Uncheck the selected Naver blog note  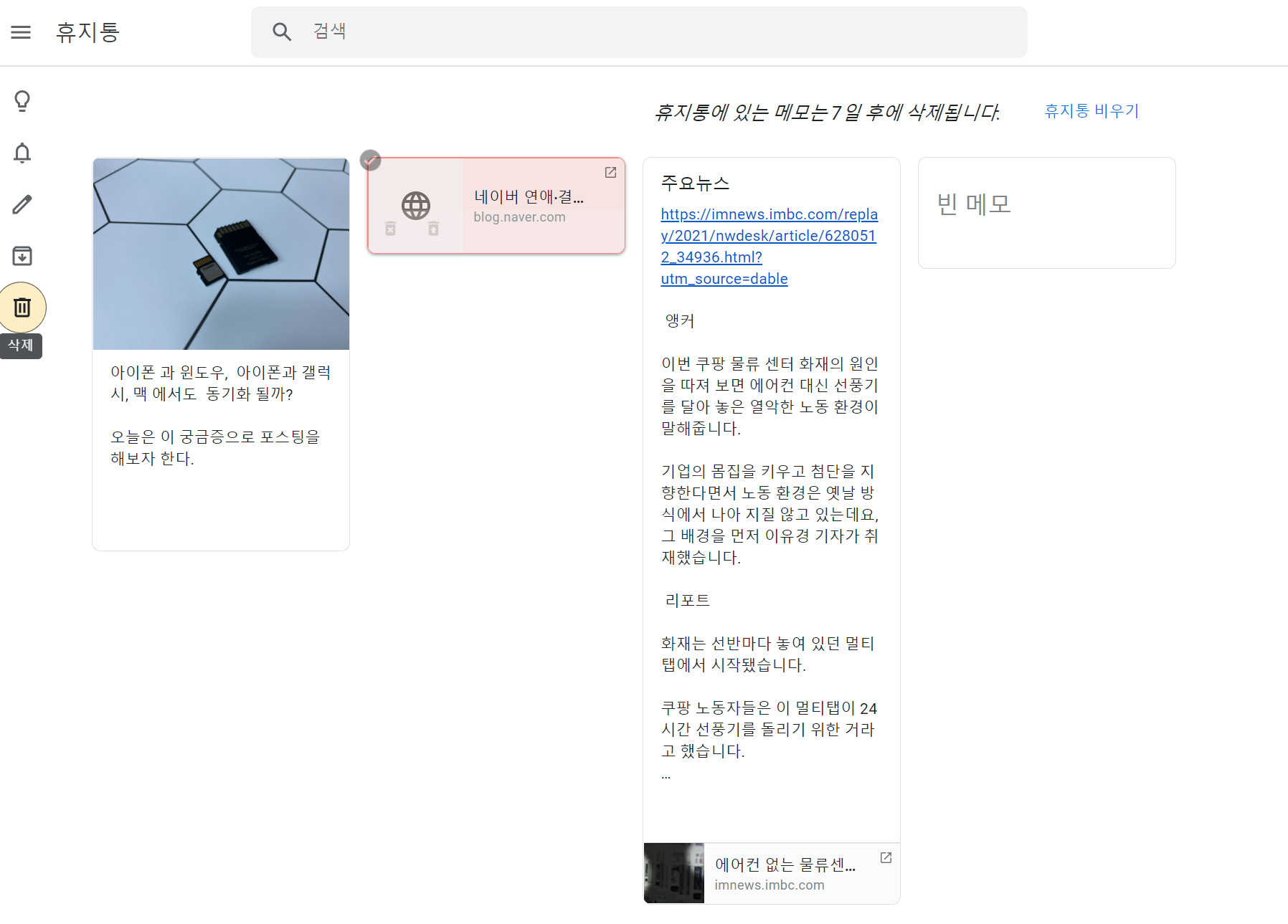pyautogui.click(x=370, y=160)
